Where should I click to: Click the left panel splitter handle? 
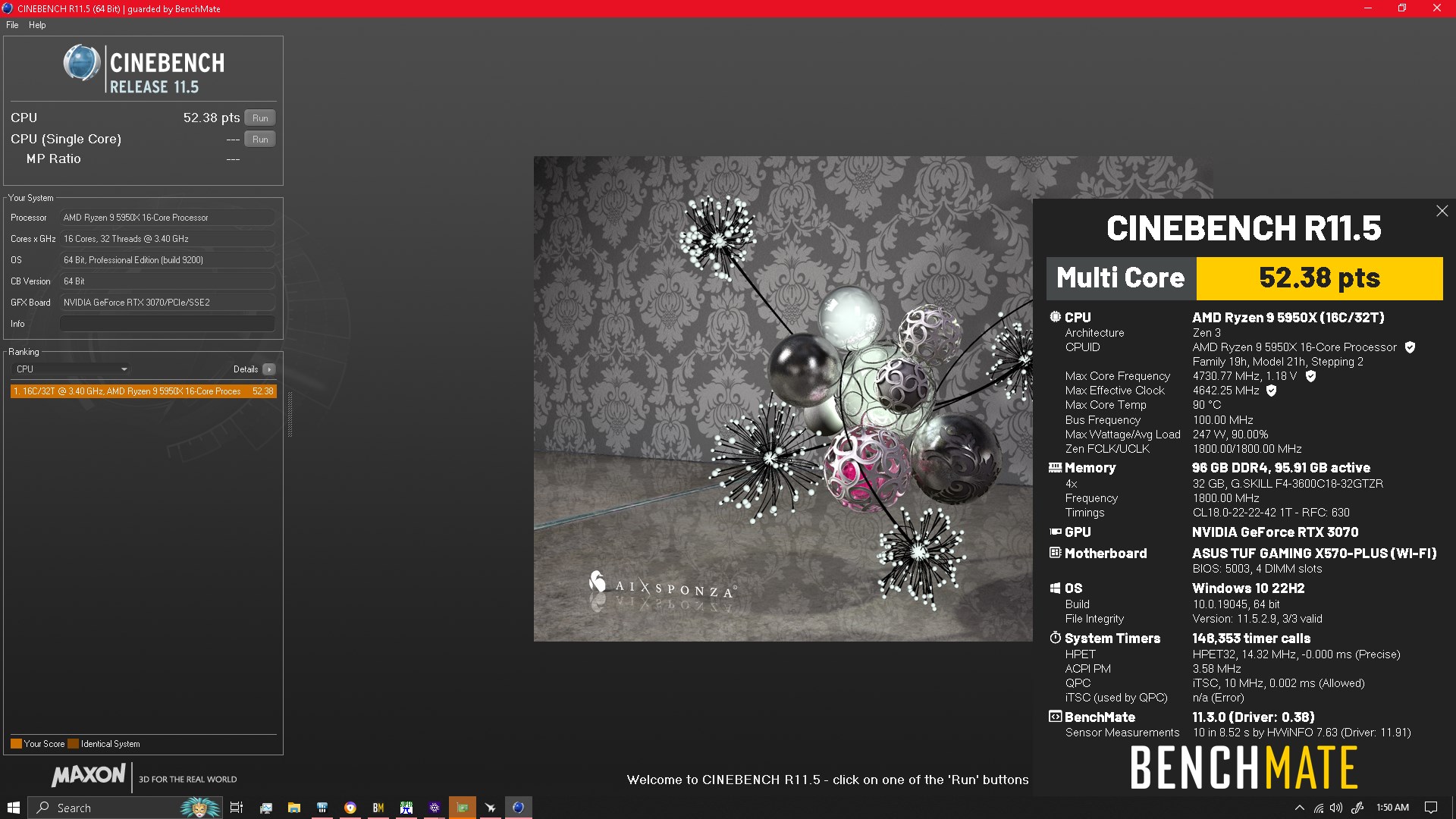pyautogui.click(x=290, y=415)
